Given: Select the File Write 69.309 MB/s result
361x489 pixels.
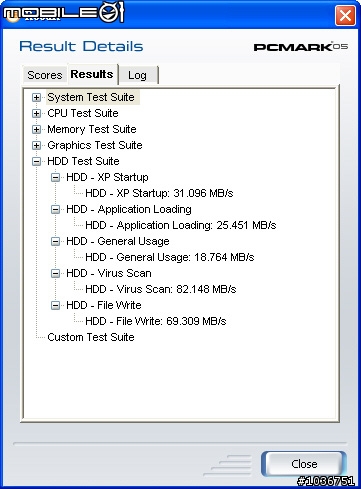Looking at the screenshot, I should [x=156, y=321].
